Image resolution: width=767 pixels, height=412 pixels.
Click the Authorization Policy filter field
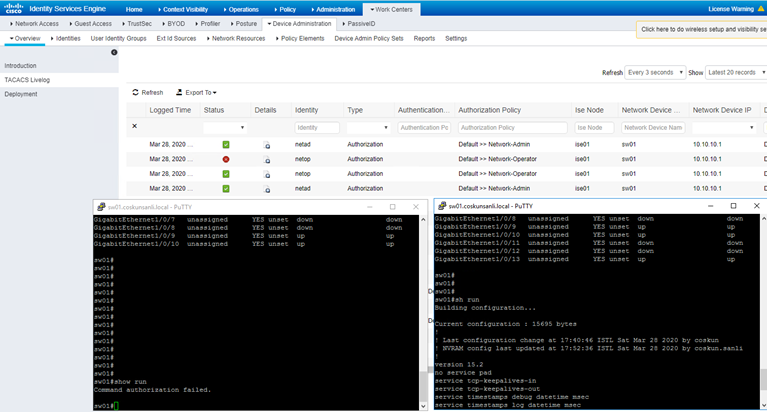(x=512, y=128)
